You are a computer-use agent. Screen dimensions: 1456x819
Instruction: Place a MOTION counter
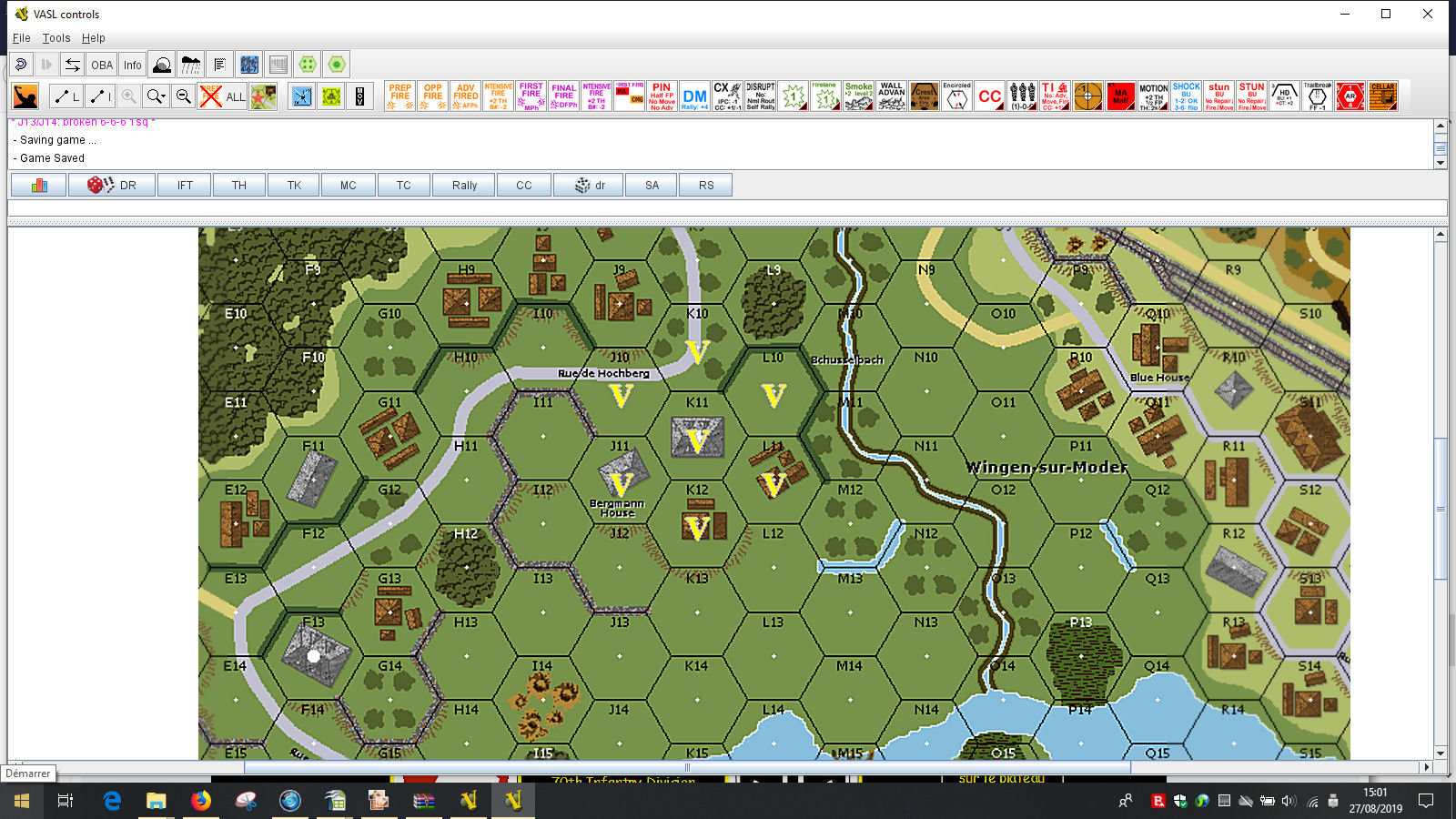1153,96
